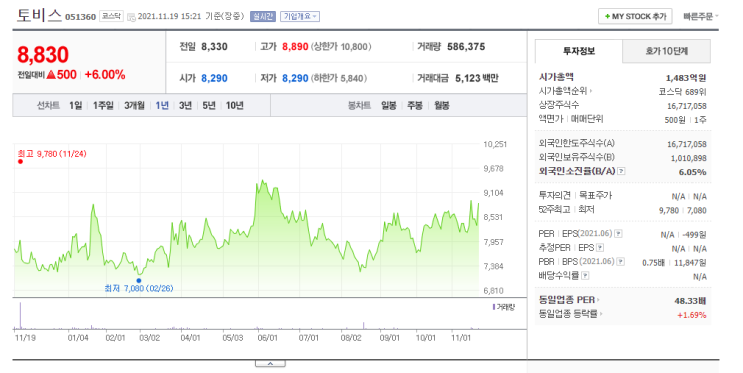Image resolution: width=743 pixels, height=373 pixels.
Task: Switch to the 호가10단계 tab
Action: (666, 51)
